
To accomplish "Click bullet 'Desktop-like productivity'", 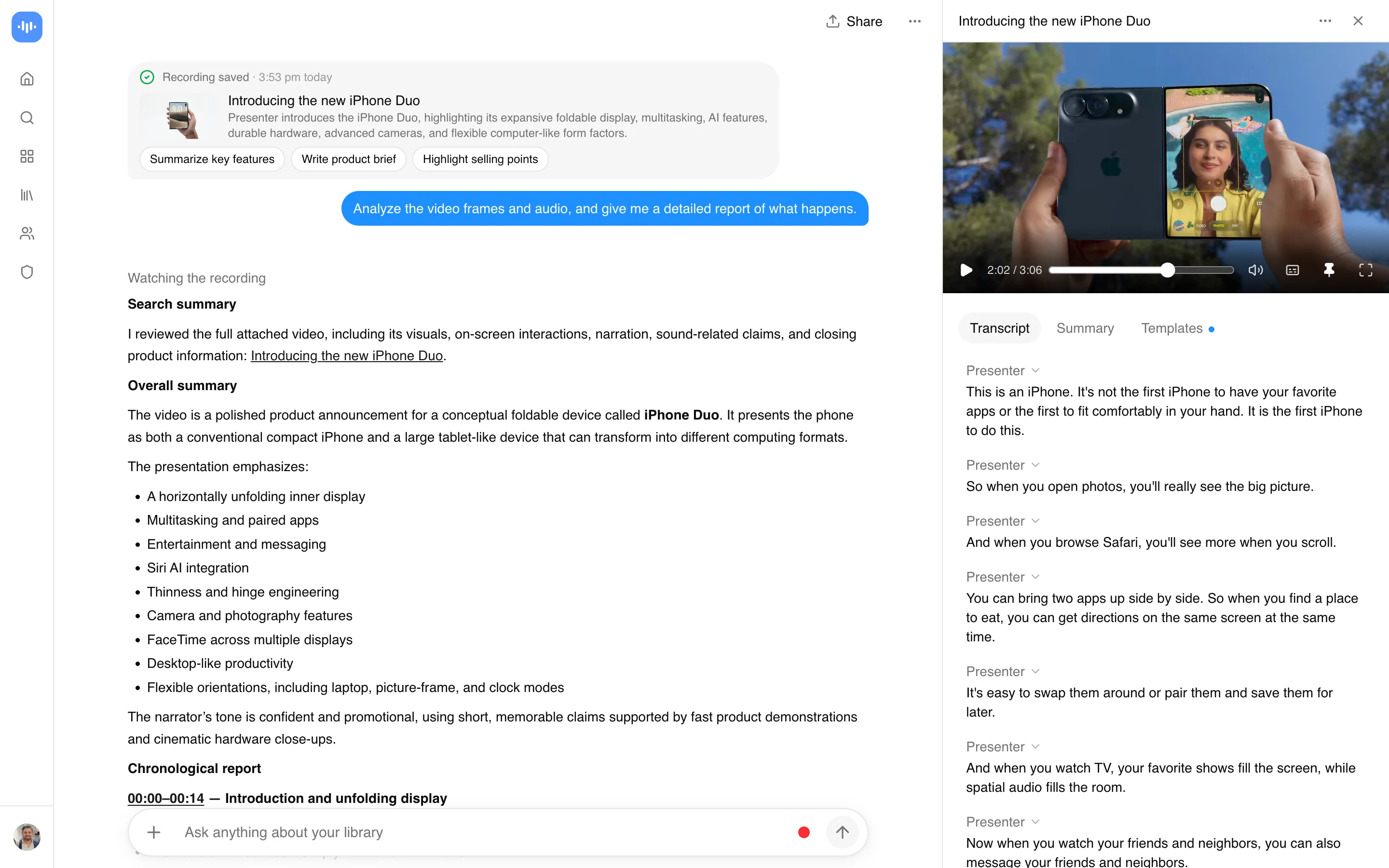I will [x=220, y=663].
